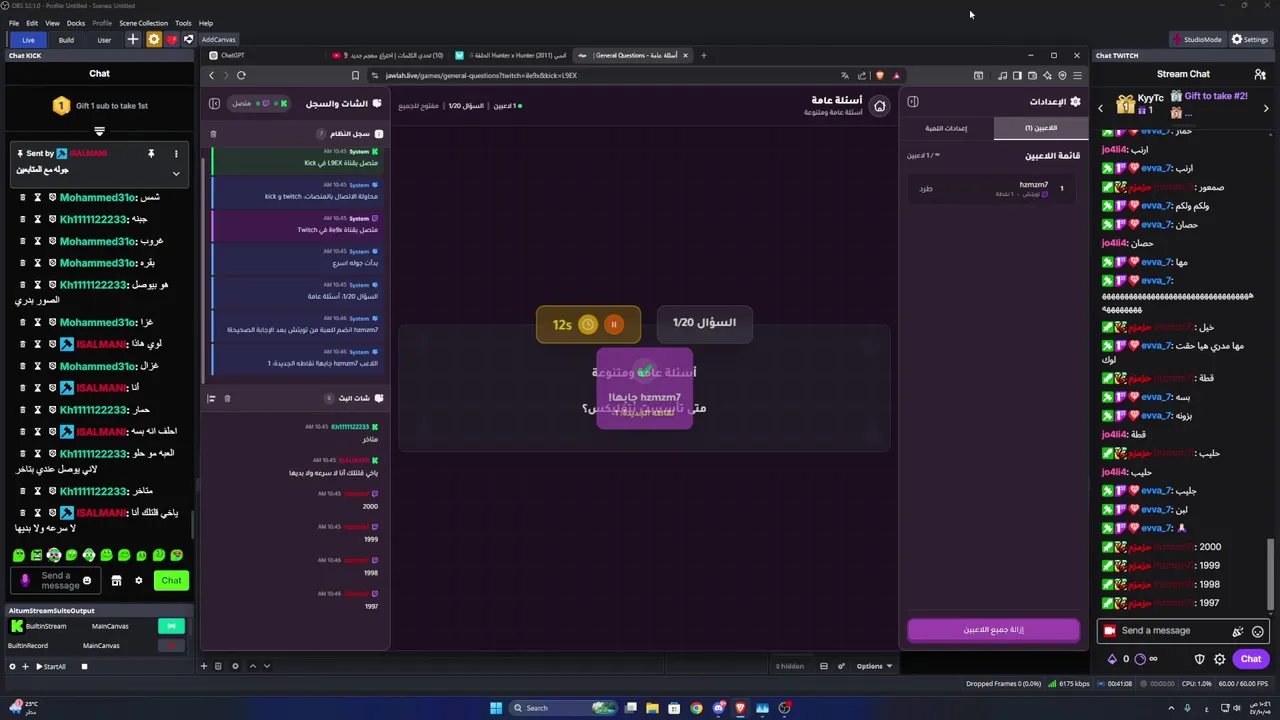Screen dimensions: 1280x720
Task: Click the StartAll outputs button
Action: pyautogui.click(x=51, y=666)
